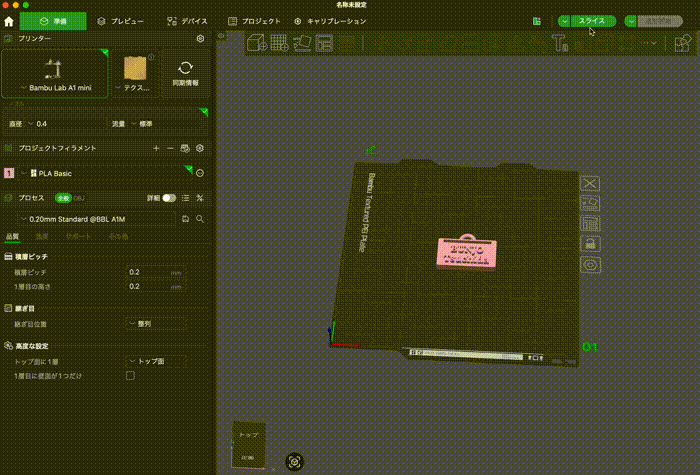Click the plate lock icon beside bed
Screen dimensions: 700x475
click(590, 244)
